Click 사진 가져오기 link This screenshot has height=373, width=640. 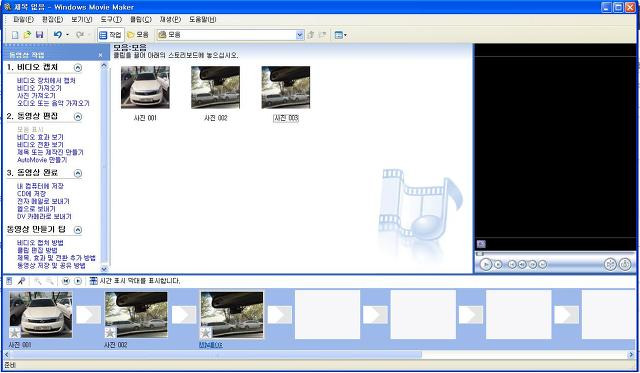[36, 95]
